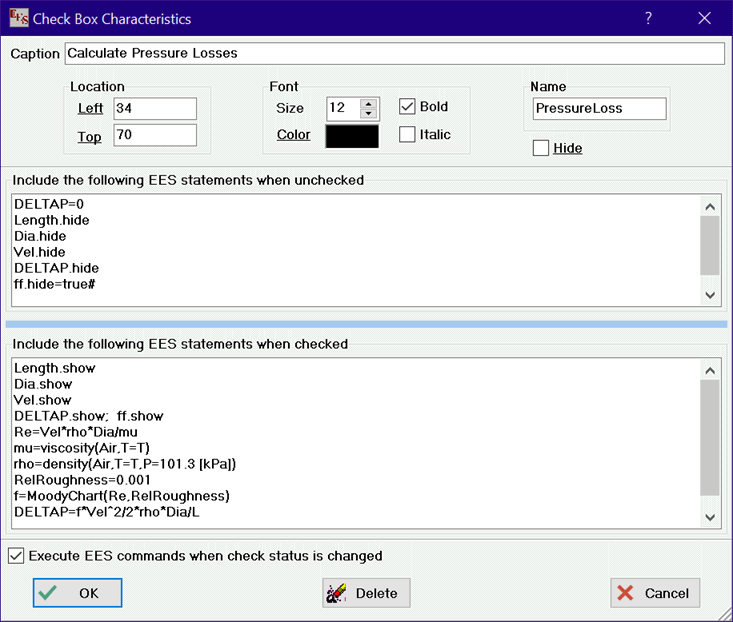This screenshot has width=733, height=622.
Task: Click the Name field containing PressureLoss
Action: pyautogui.click(x=598, y=108)
